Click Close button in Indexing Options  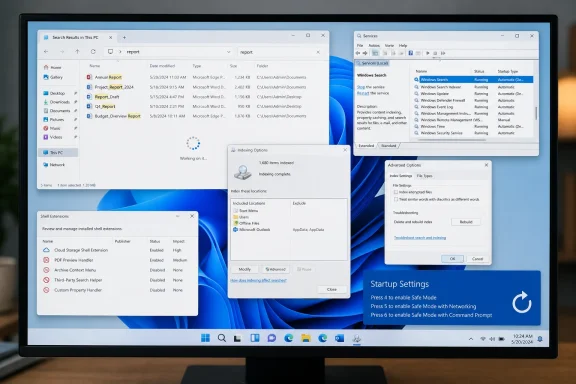332,290
